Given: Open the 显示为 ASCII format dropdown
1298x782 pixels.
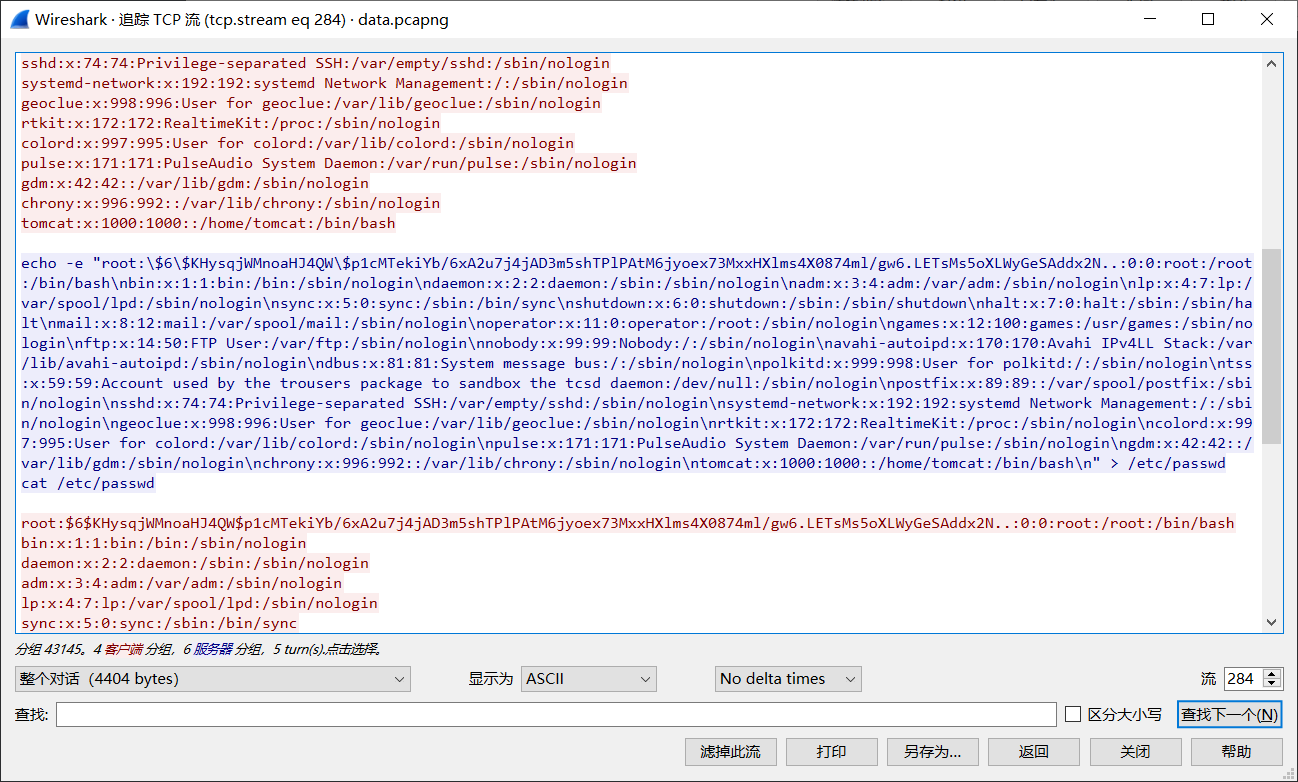Looking at the screenshot, I should 589,679.
